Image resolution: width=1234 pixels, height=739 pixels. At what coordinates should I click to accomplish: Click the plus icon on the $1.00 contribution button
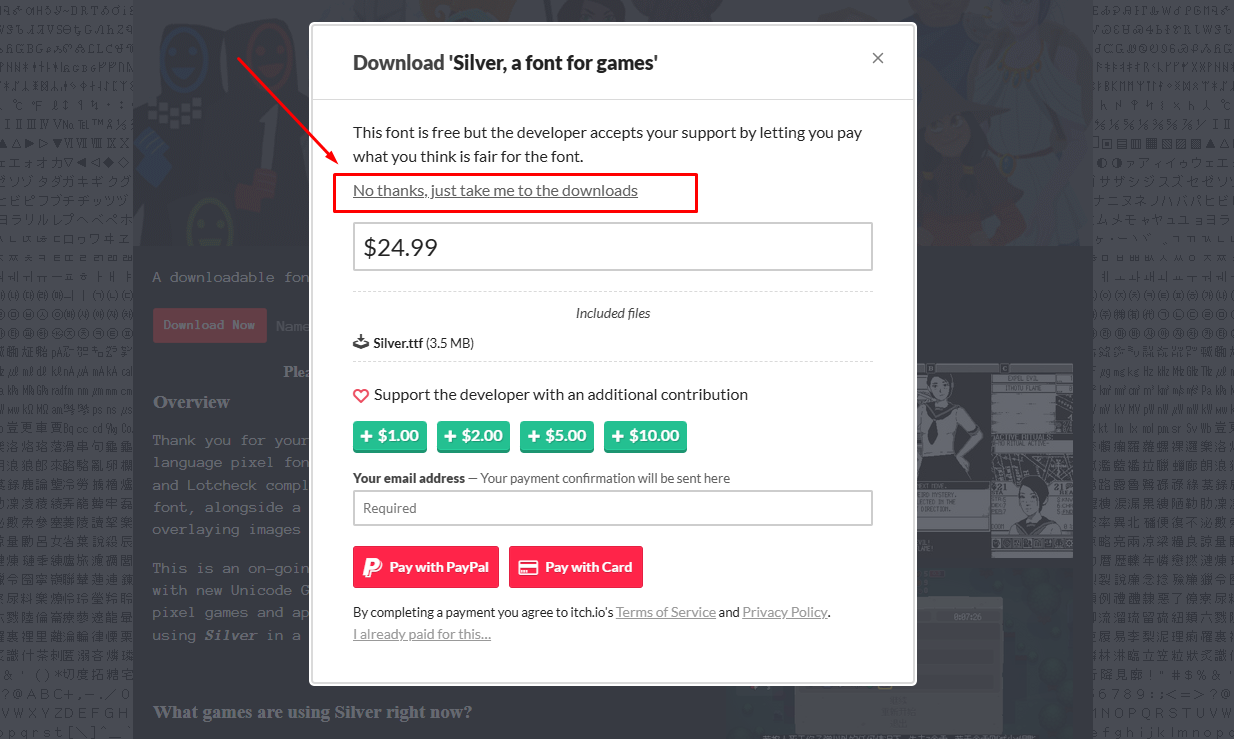click(364, 436)
